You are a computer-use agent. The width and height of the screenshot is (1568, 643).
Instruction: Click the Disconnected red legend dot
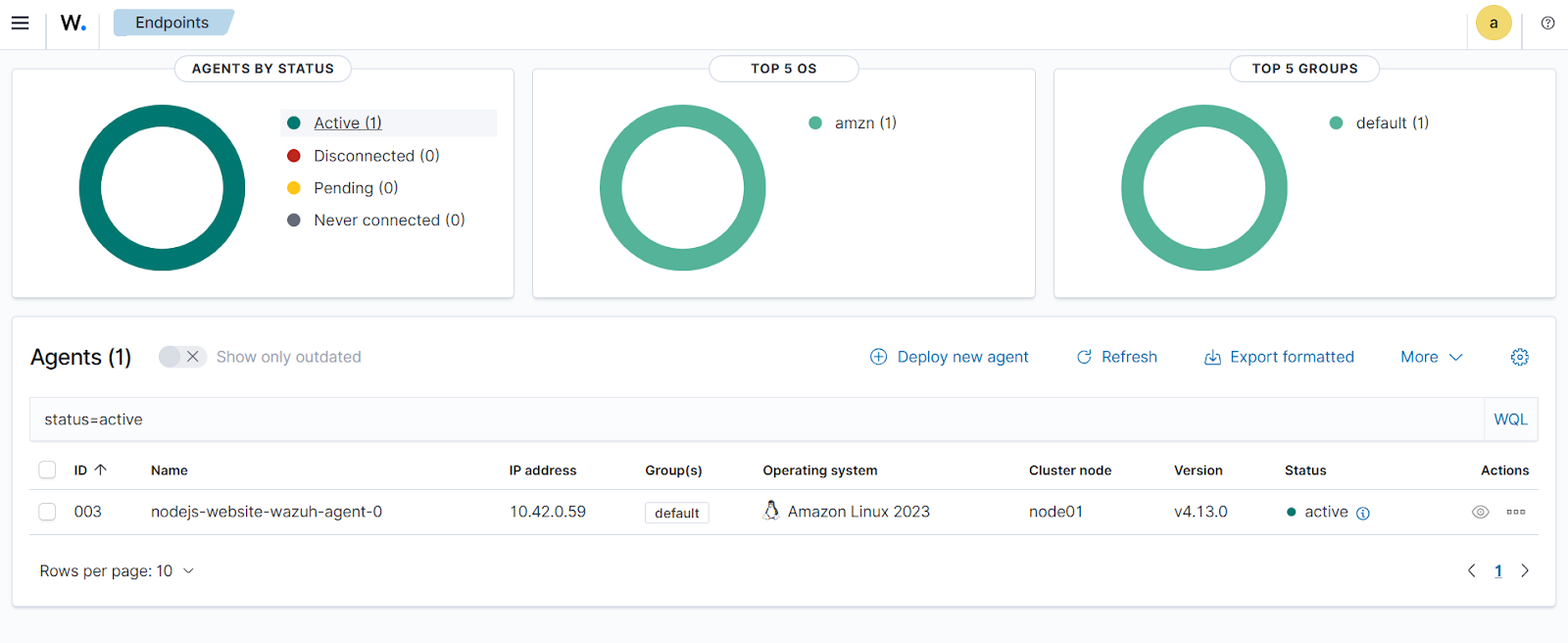click(x=293, y=156)
